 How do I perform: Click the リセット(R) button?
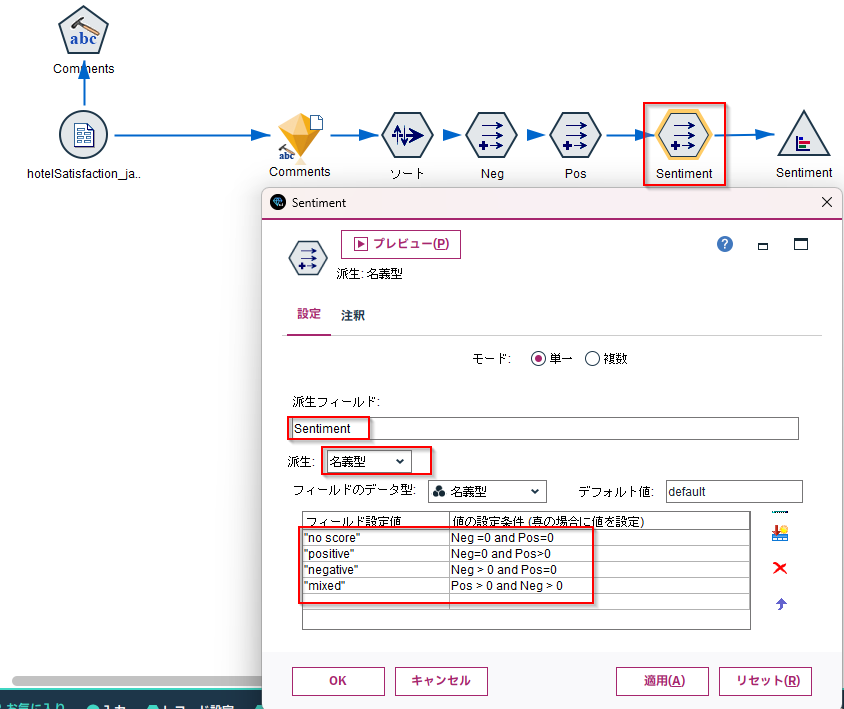point(765,681)
